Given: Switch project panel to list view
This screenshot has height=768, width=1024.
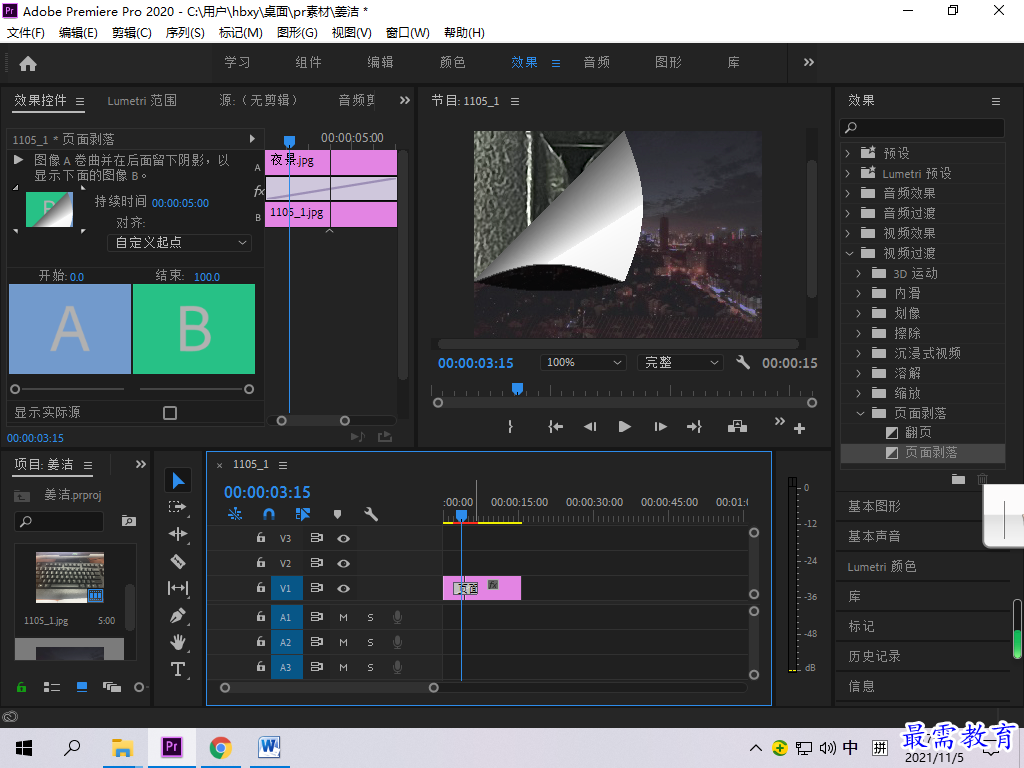Looking at the screenshot, I should point(52,687).
